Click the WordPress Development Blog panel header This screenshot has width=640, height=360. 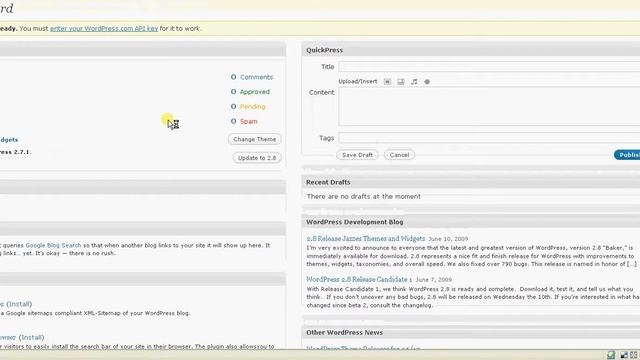[x=471, y=222]
